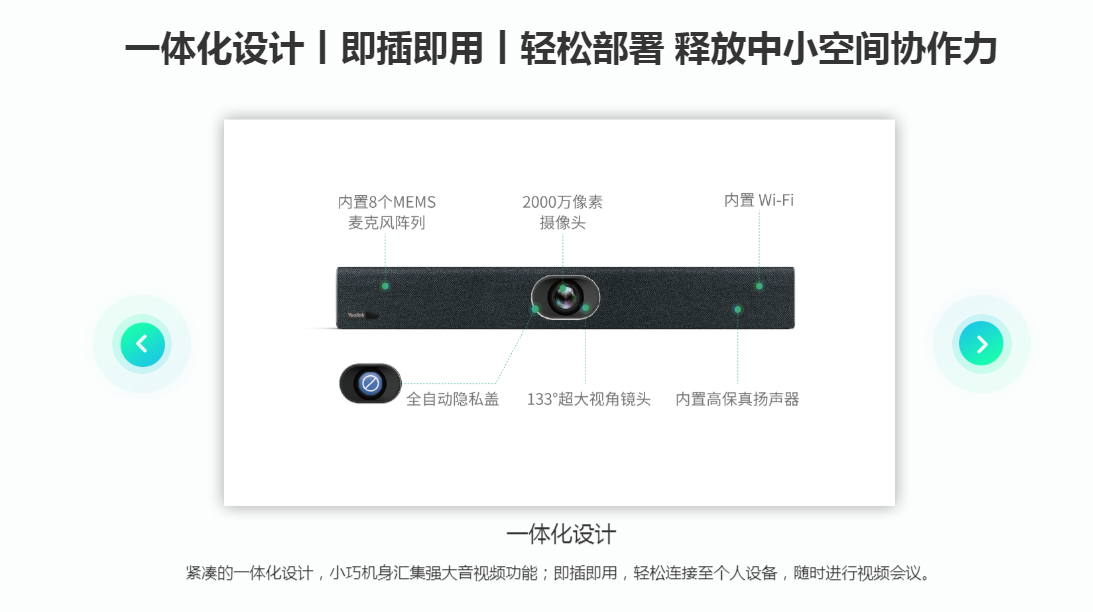Click the green dot left of the lens

(x=535, y=309)
